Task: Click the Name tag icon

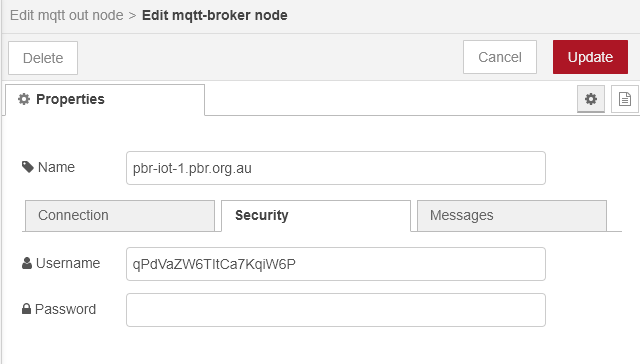Action: (27, 167)
